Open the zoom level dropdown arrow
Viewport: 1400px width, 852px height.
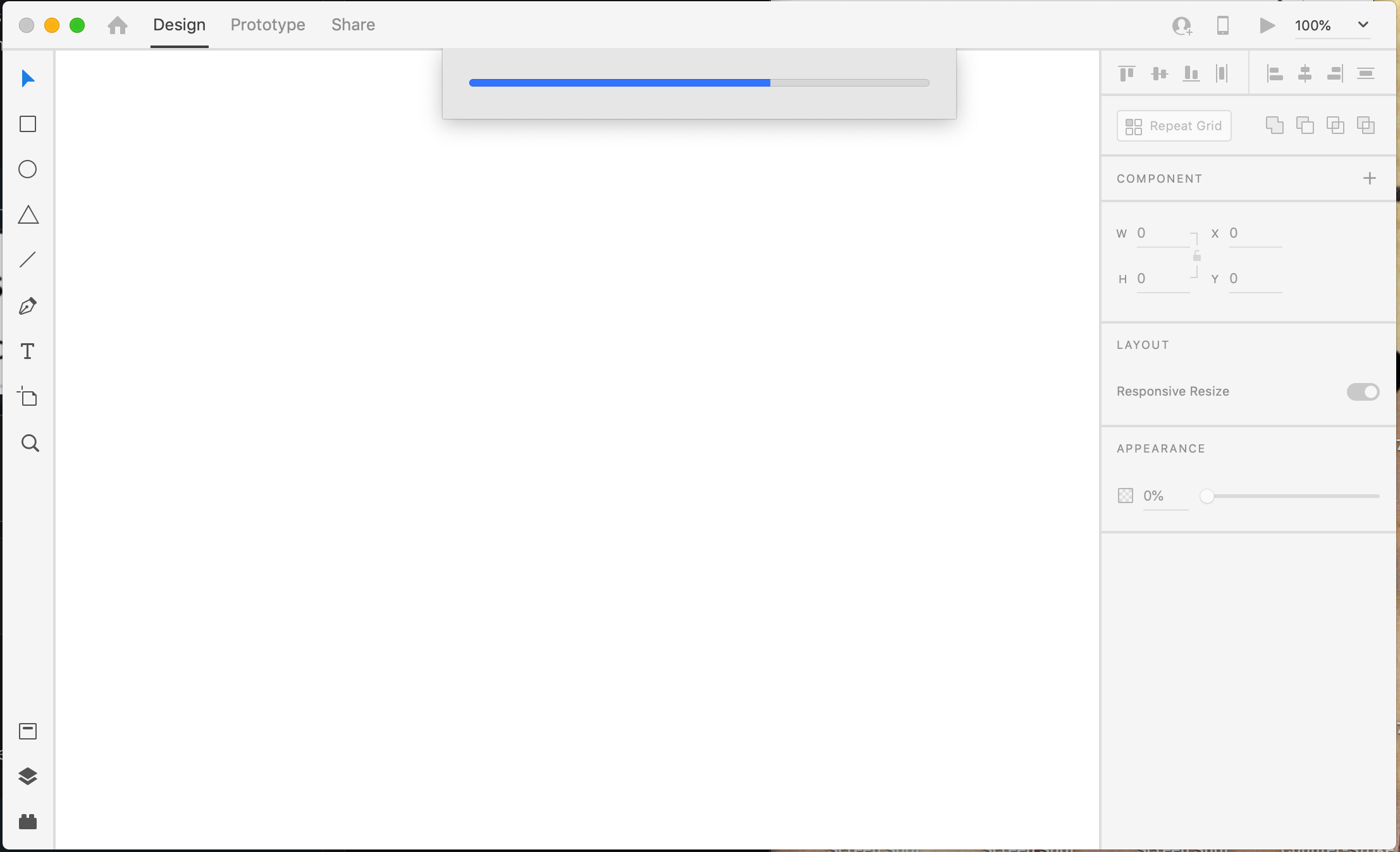coord(1363,25)
